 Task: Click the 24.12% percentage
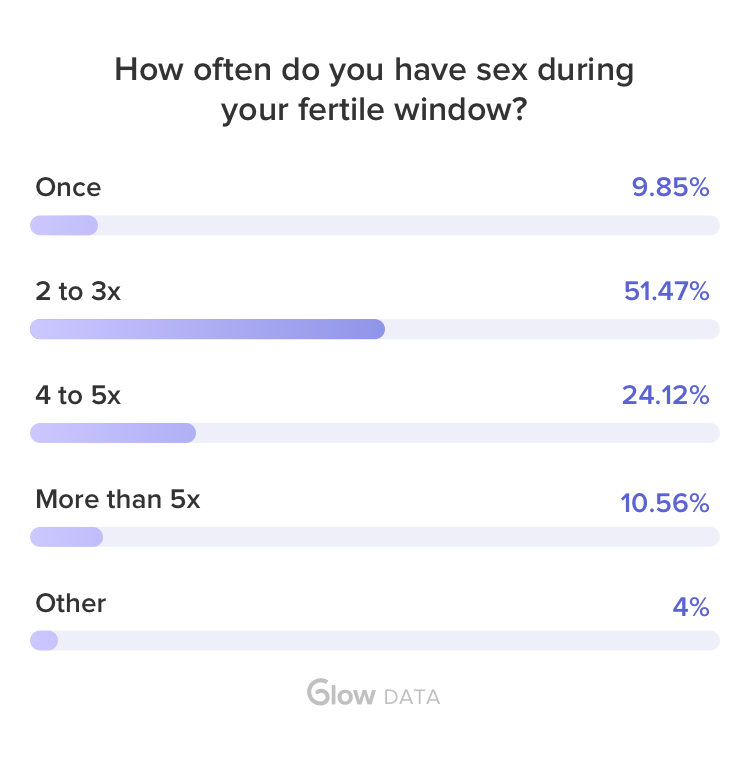[x=666, y=395]
